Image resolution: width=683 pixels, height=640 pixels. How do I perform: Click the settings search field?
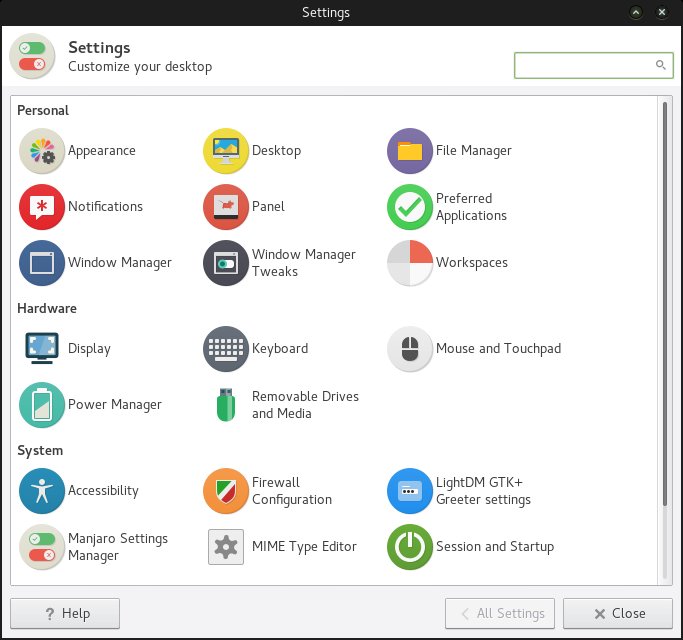coord(584,65)
